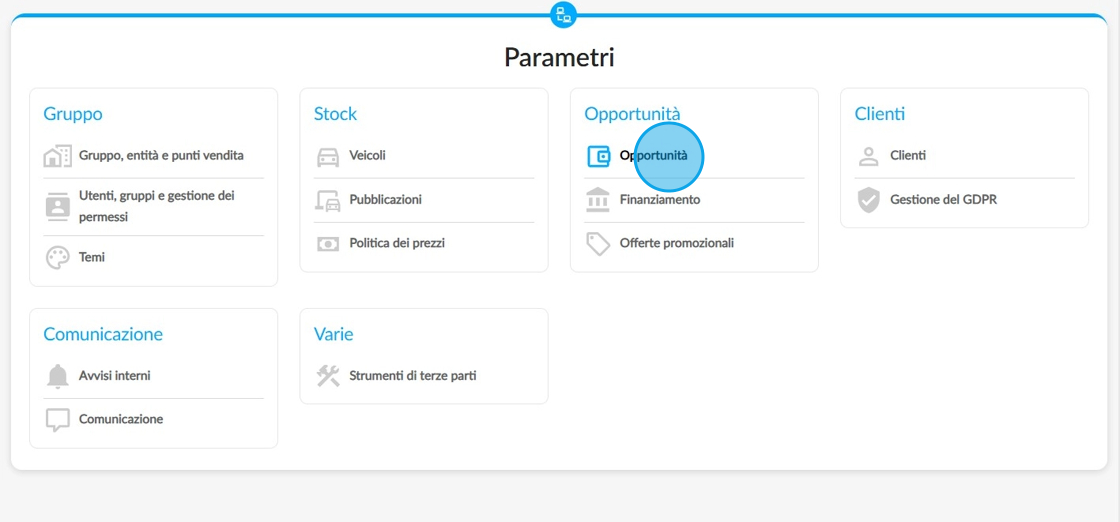Click the banknote icon for Politica dei prezzi
The height and width of the screenshot is (522, 1120).
pos(328,244)
